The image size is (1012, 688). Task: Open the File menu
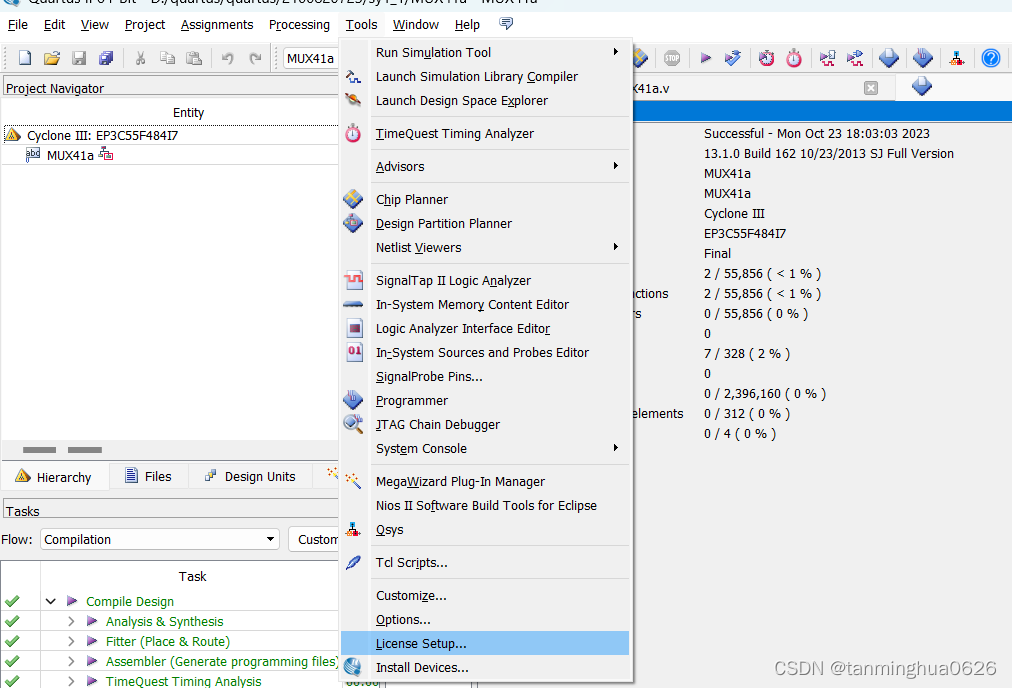17,25
